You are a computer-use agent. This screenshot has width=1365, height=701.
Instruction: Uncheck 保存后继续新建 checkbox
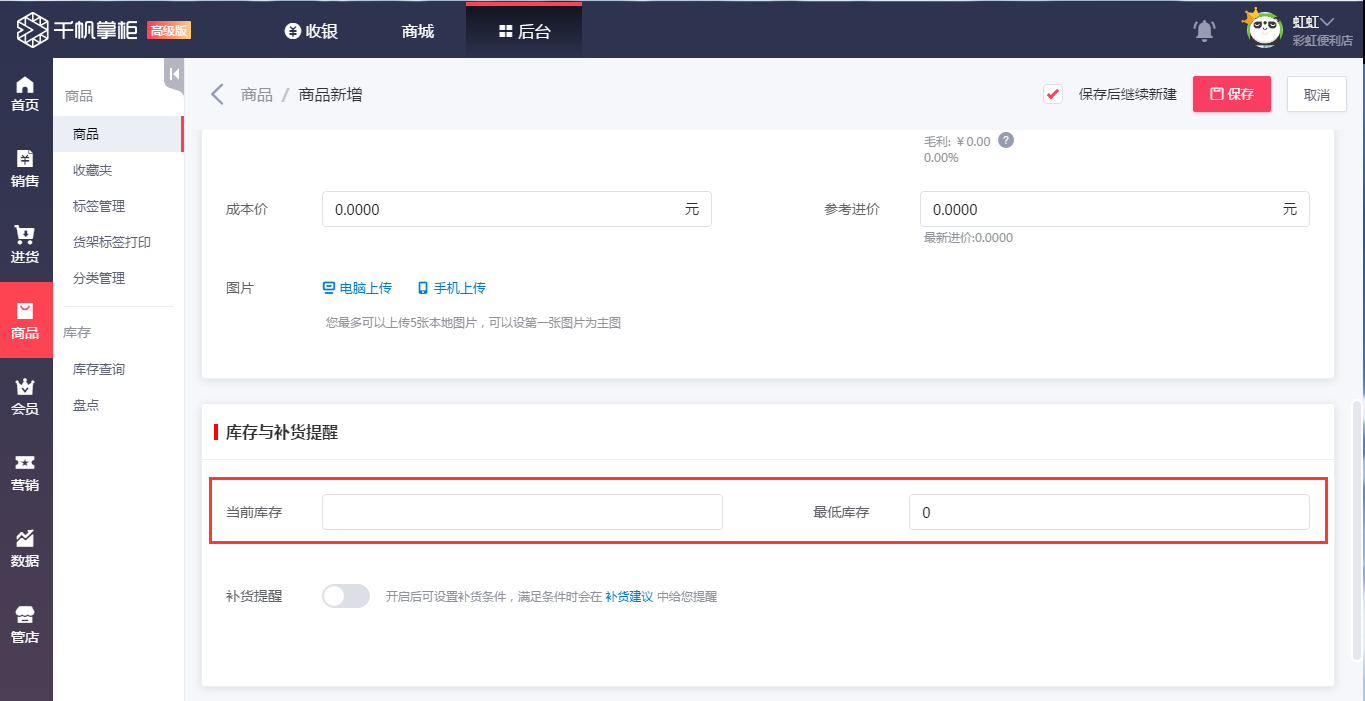pyautogui.click(x=1052, y=93)
